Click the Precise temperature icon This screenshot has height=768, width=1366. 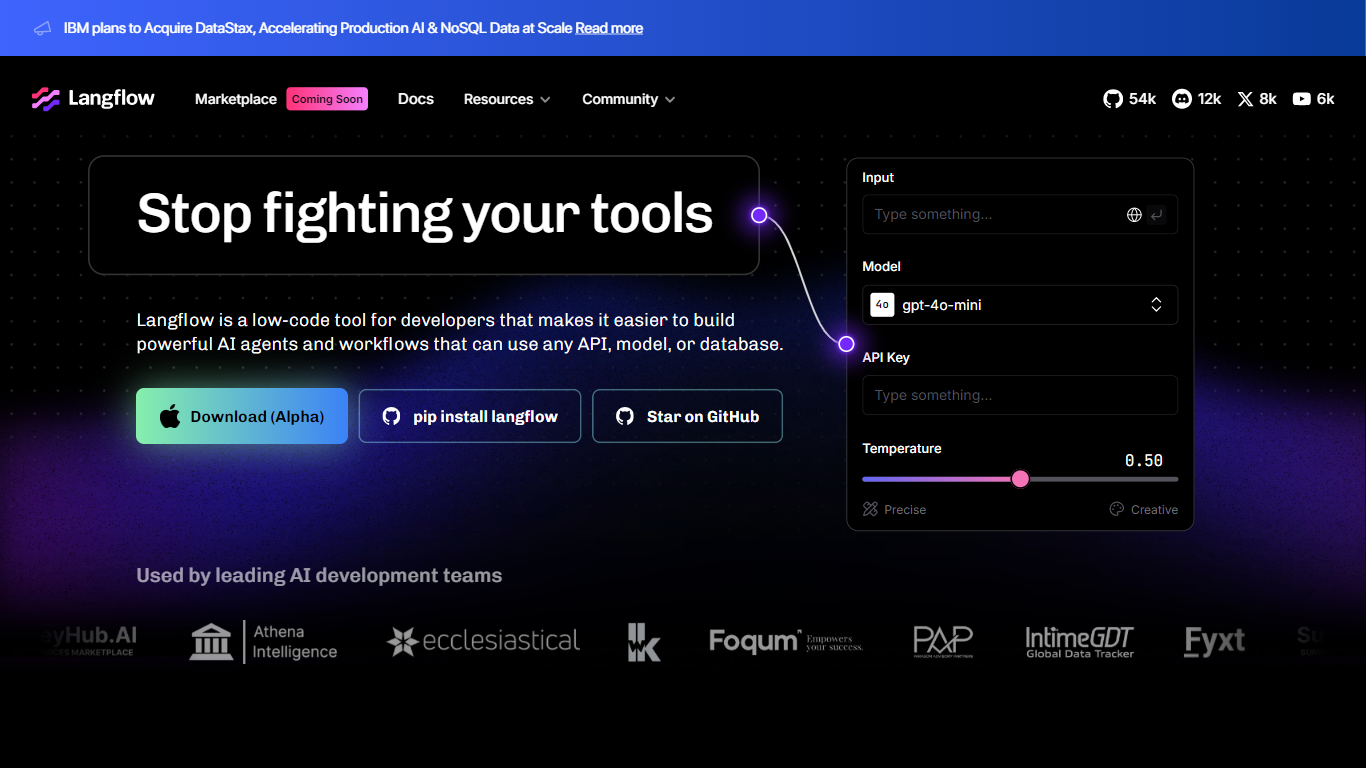[870, 509]
